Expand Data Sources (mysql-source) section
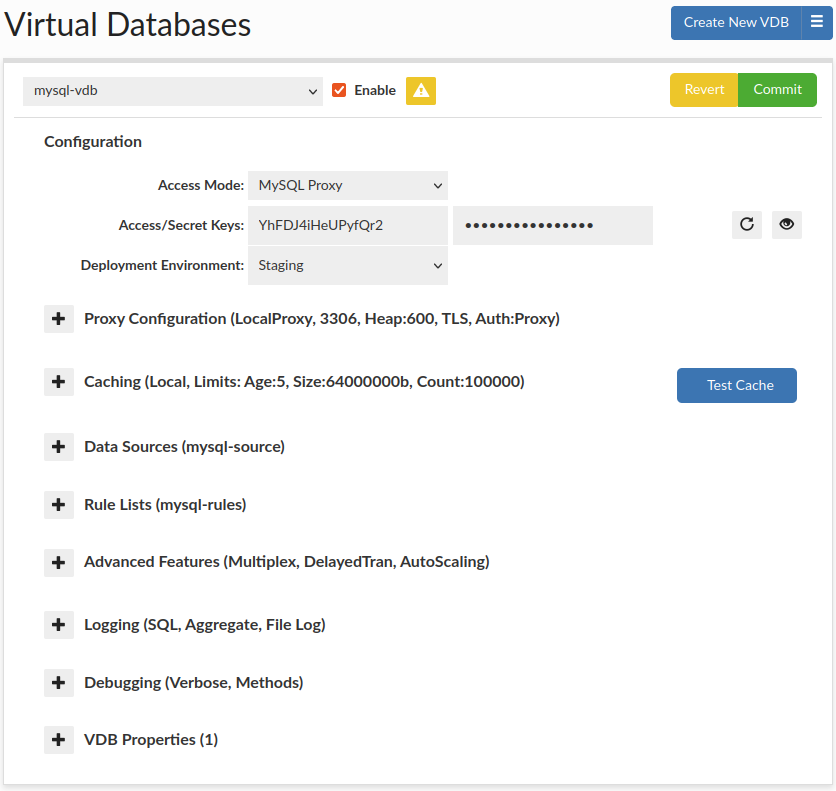Screen dimensions: 836x791 pos(59,447)
